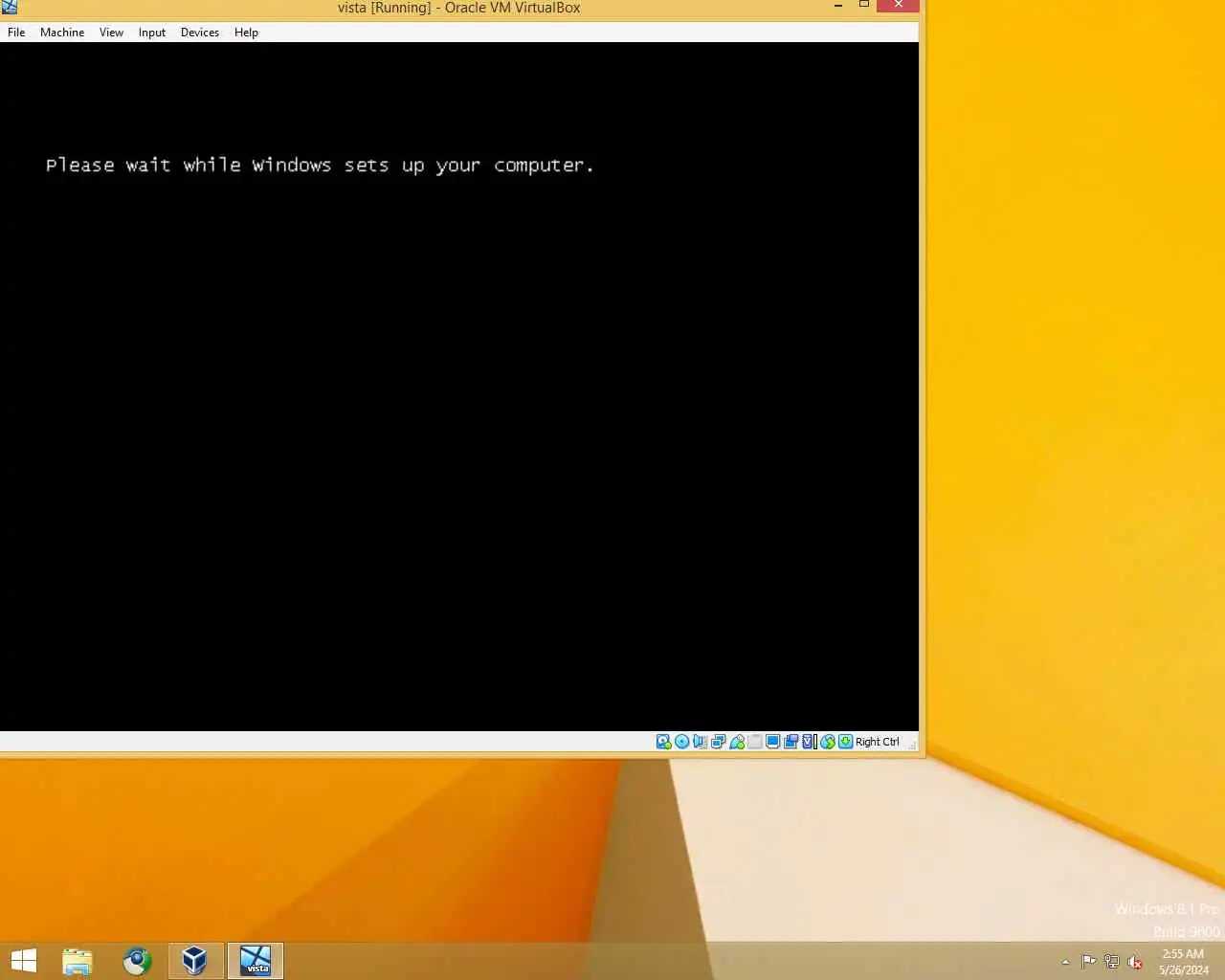The image size is (1225, 980).
Task: Click the network adapter status icon
Action: tap(718, 742)
